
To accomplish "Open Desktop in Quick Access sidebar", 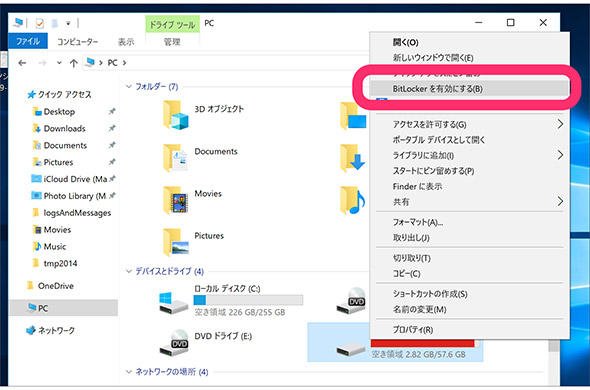I will (59, 112).
